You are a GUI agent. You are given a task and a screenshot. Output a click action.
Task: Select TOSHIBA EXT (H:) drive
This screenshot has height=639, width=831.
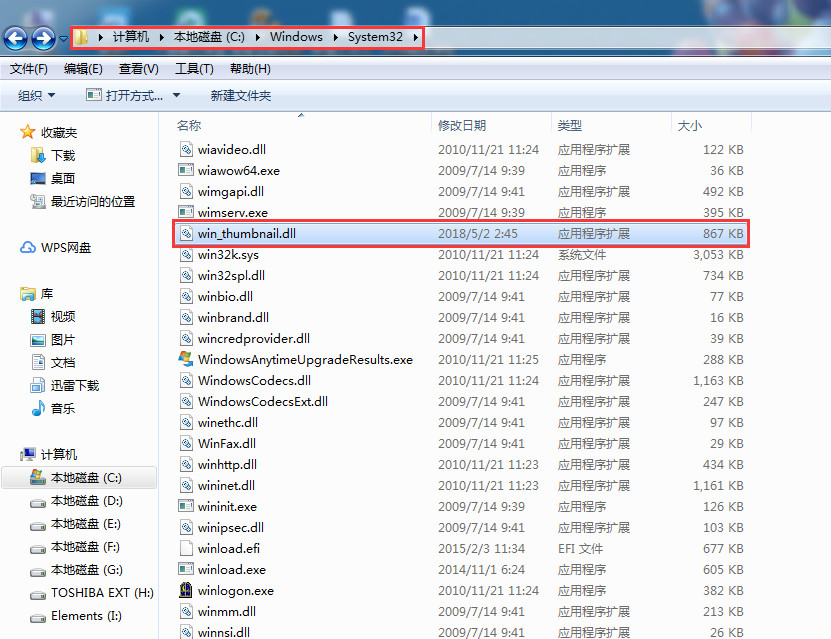pyautogui.click(x=92, y=593)
